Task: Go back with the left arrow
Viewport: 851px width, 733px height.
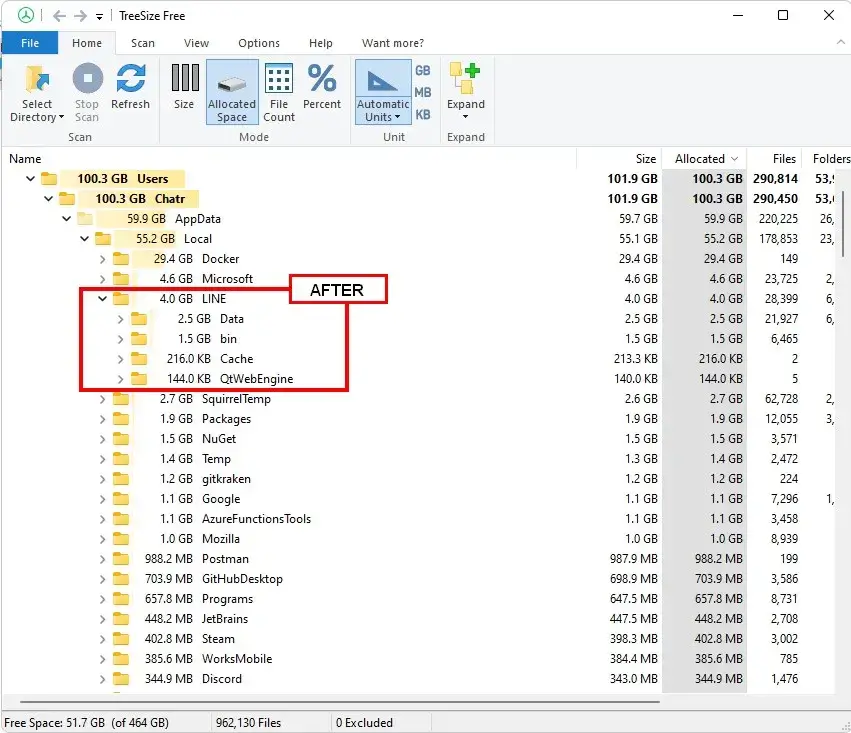Action: pos(59,16)
